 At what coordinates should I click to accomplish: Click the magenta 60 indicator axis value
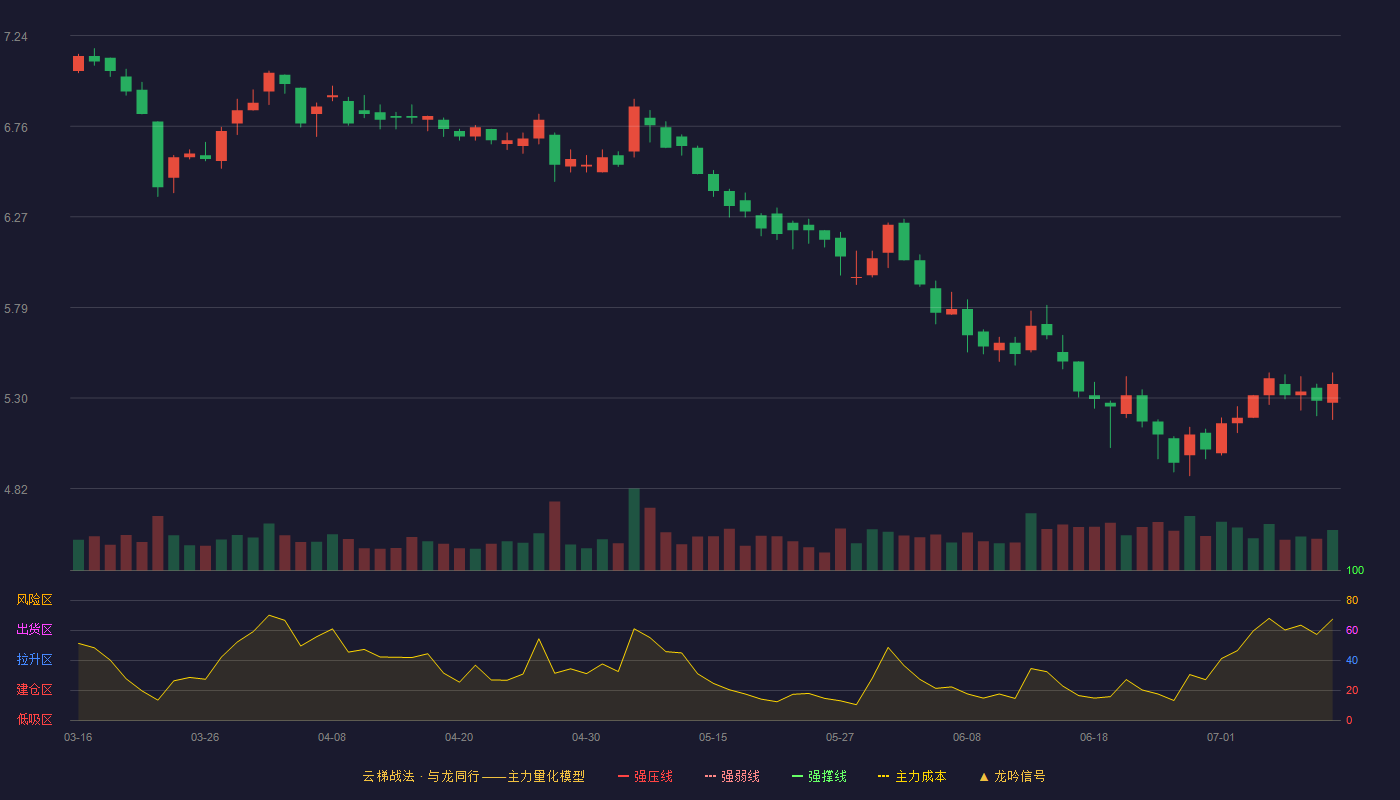tap(1352, 630)
